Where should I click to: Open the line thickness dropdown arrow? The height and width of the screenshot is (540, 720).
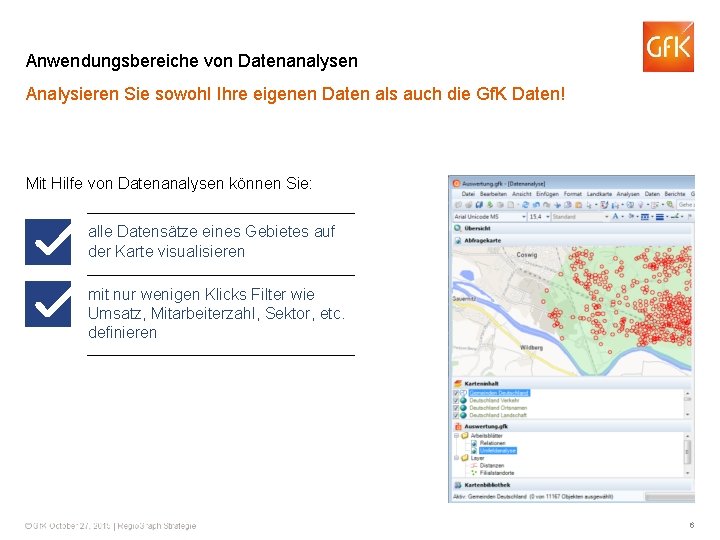(667, 217)
